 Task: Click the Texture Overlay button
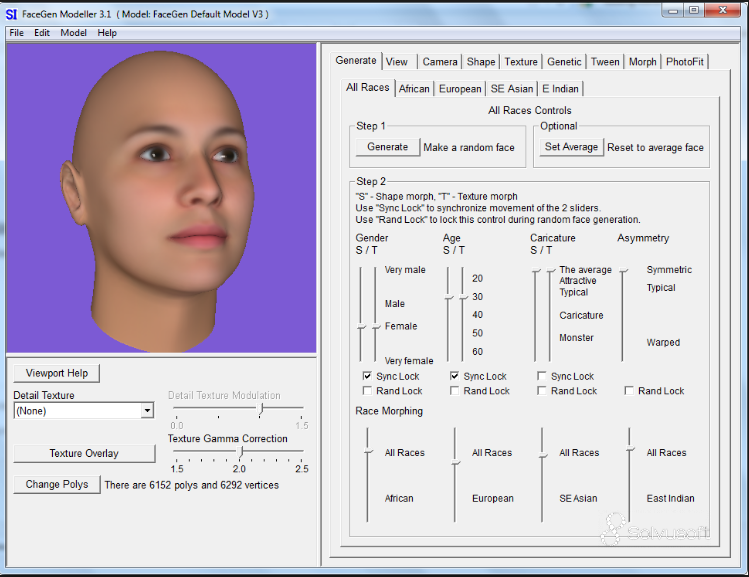tap(84, 453)
